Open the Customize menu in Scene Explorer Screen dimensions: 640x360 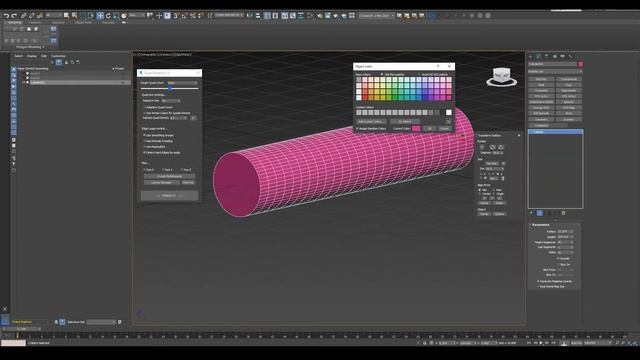click(x=58, y=56)
